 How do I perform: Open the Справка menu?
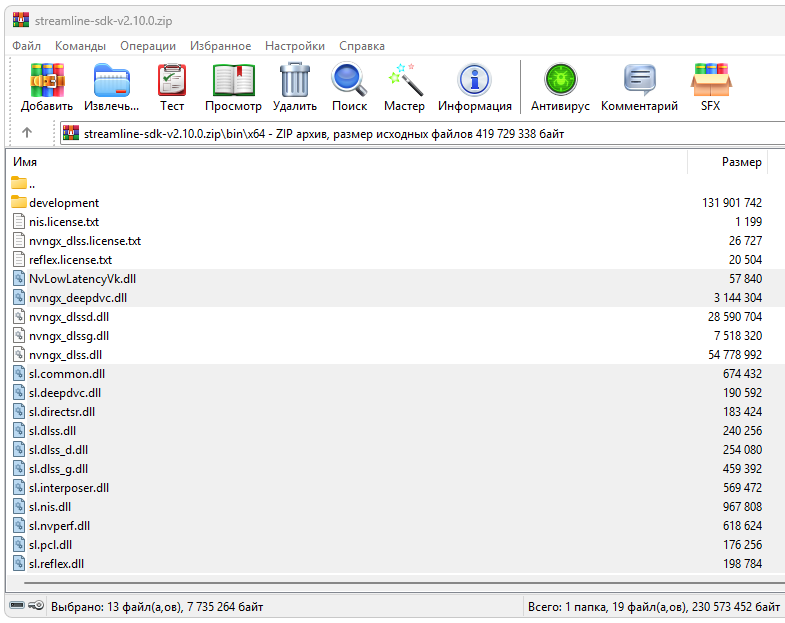[x=362, y=46]
